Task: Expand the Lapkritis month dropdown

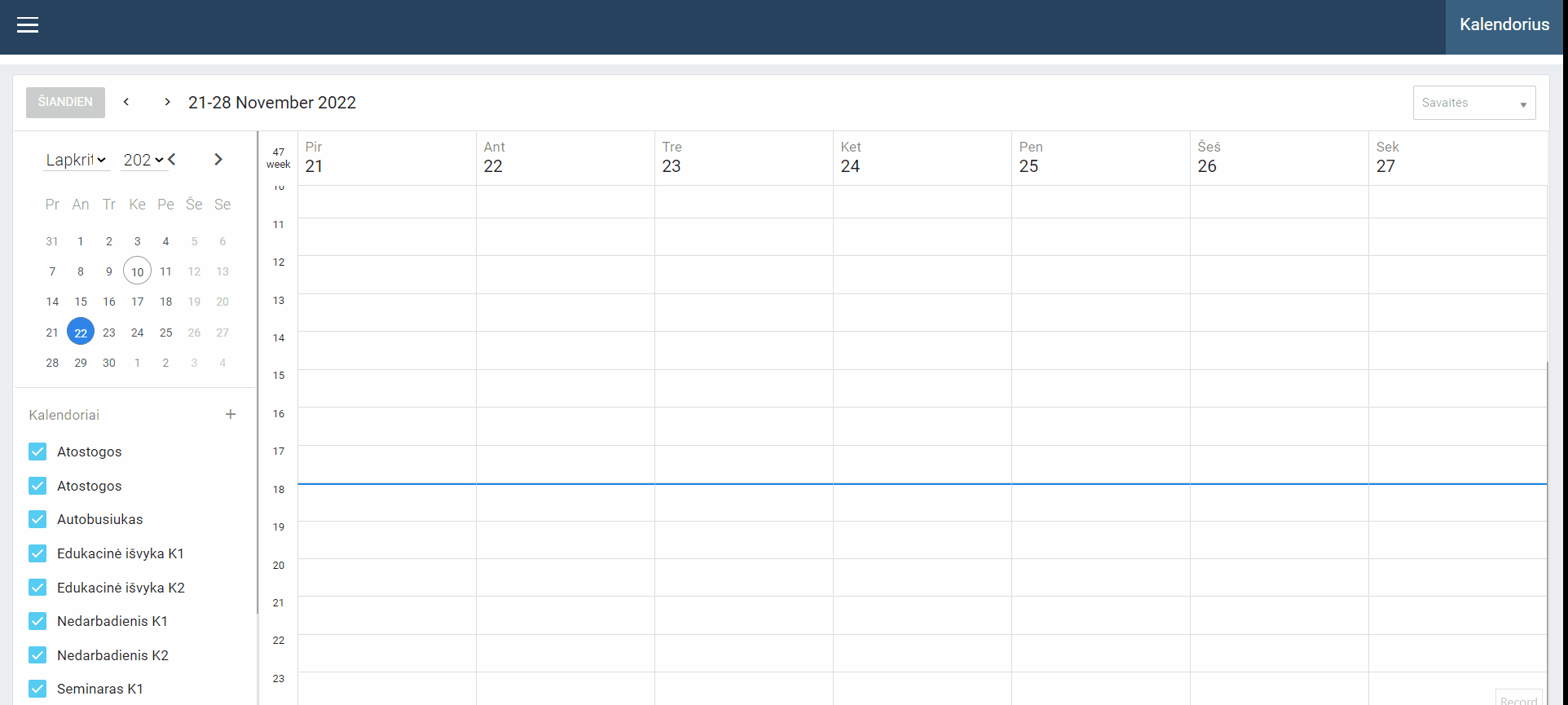Action: (76, 160)
